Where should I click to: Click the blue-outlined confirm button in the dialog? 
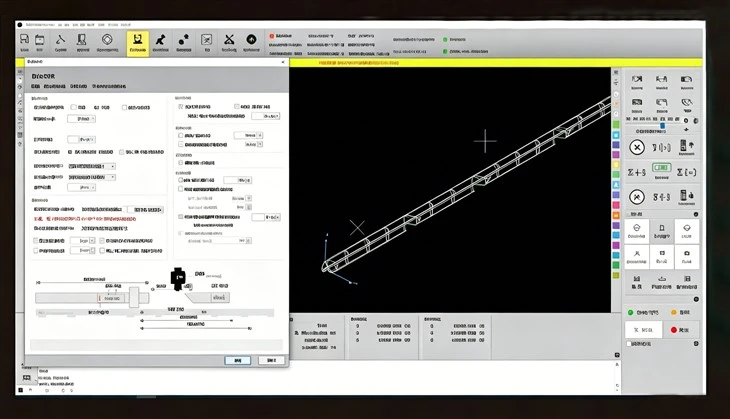(237, 360)
